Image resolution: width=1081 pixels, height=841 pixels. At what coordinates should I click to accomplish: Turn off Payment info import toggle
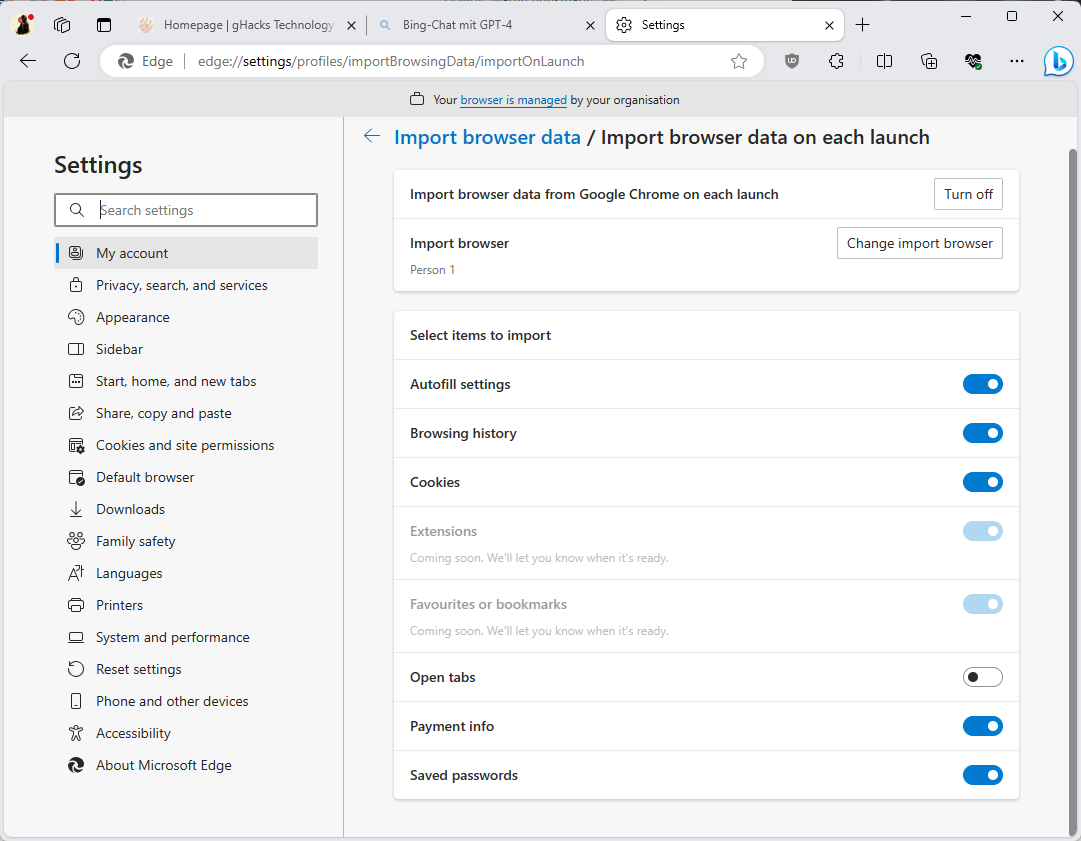coord(982,726)
